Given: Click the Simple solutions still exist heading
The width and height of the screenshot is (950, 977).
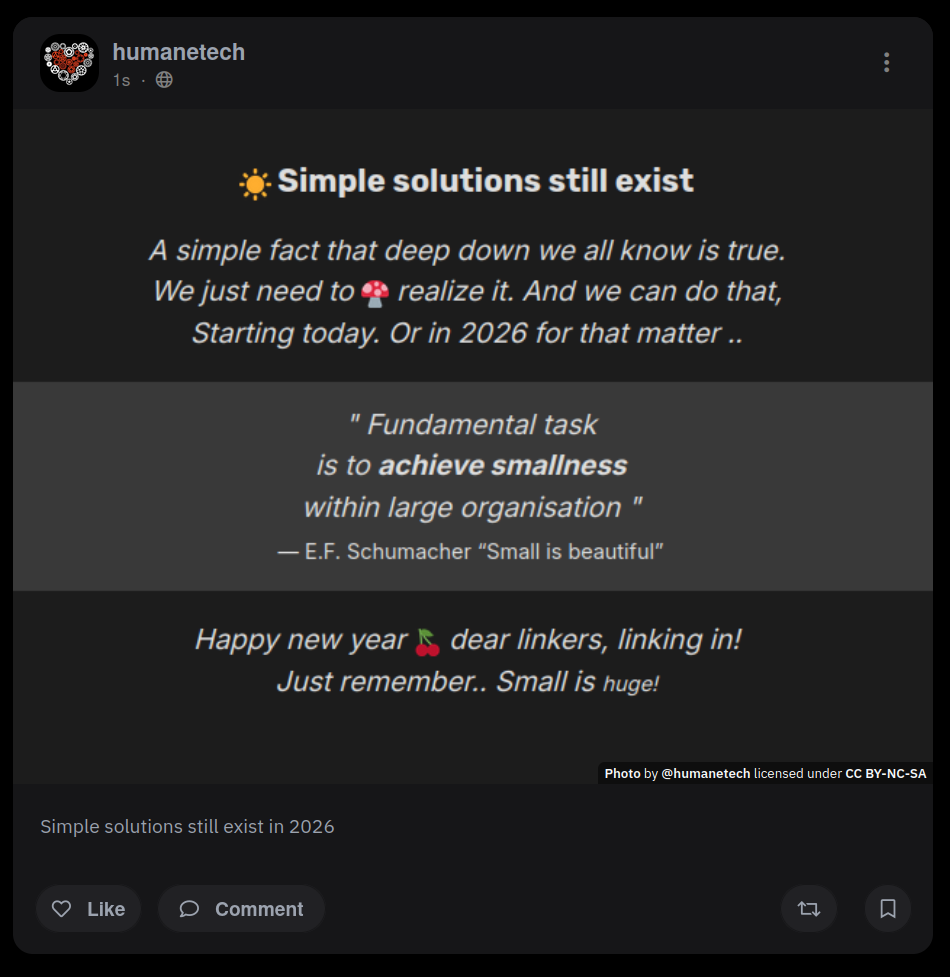Looking at the screenshot, I should pyautogui.click(x=485, y=181).
